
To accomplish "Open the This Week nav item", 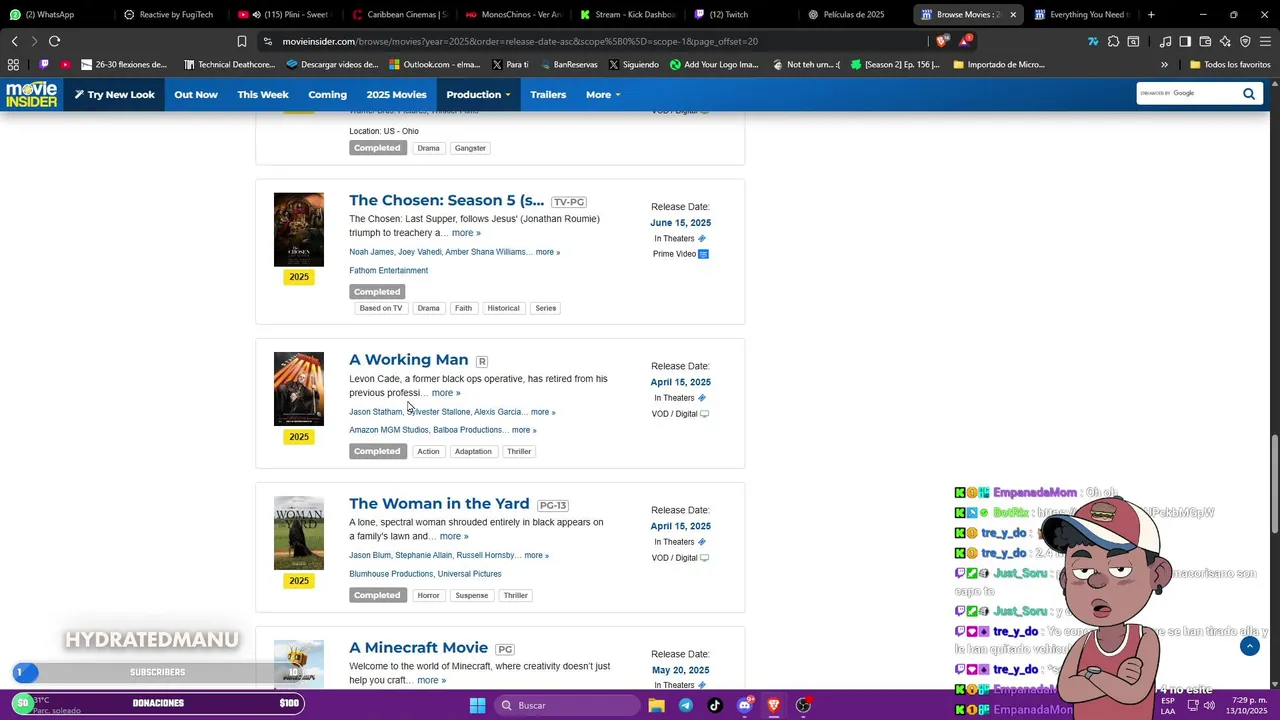I will (x=263, y=94).
